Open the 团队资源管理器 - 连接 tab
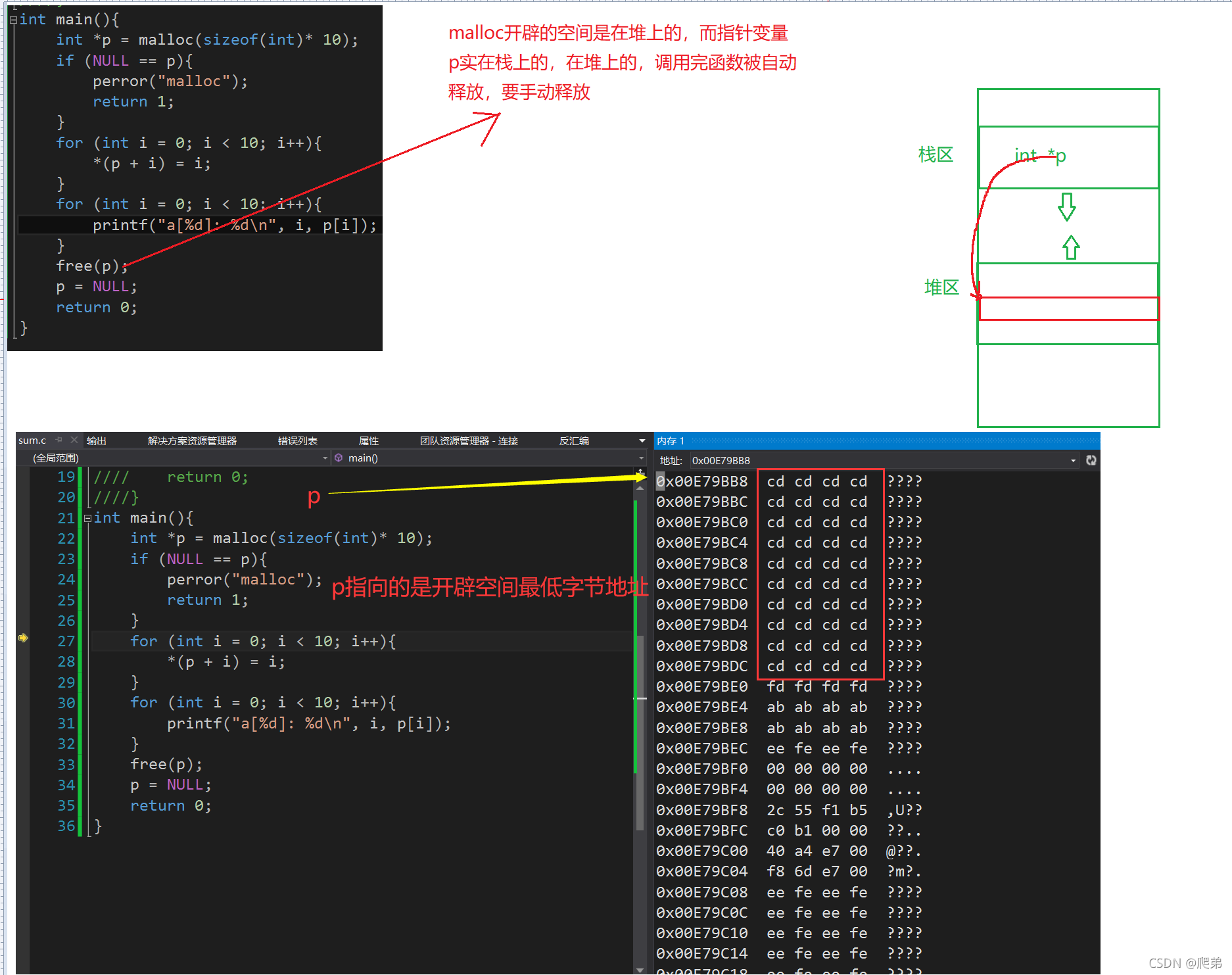This screenshot has height=975, width=1232. click(469, 440)
